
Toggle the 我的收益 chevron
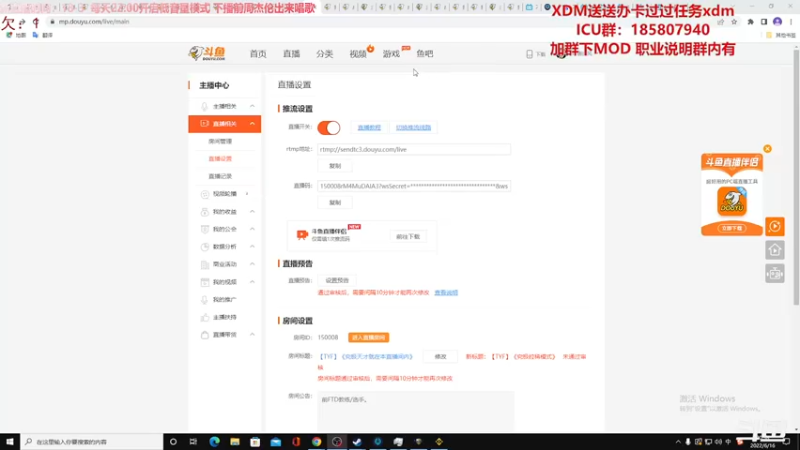click(x=252, y=211)
